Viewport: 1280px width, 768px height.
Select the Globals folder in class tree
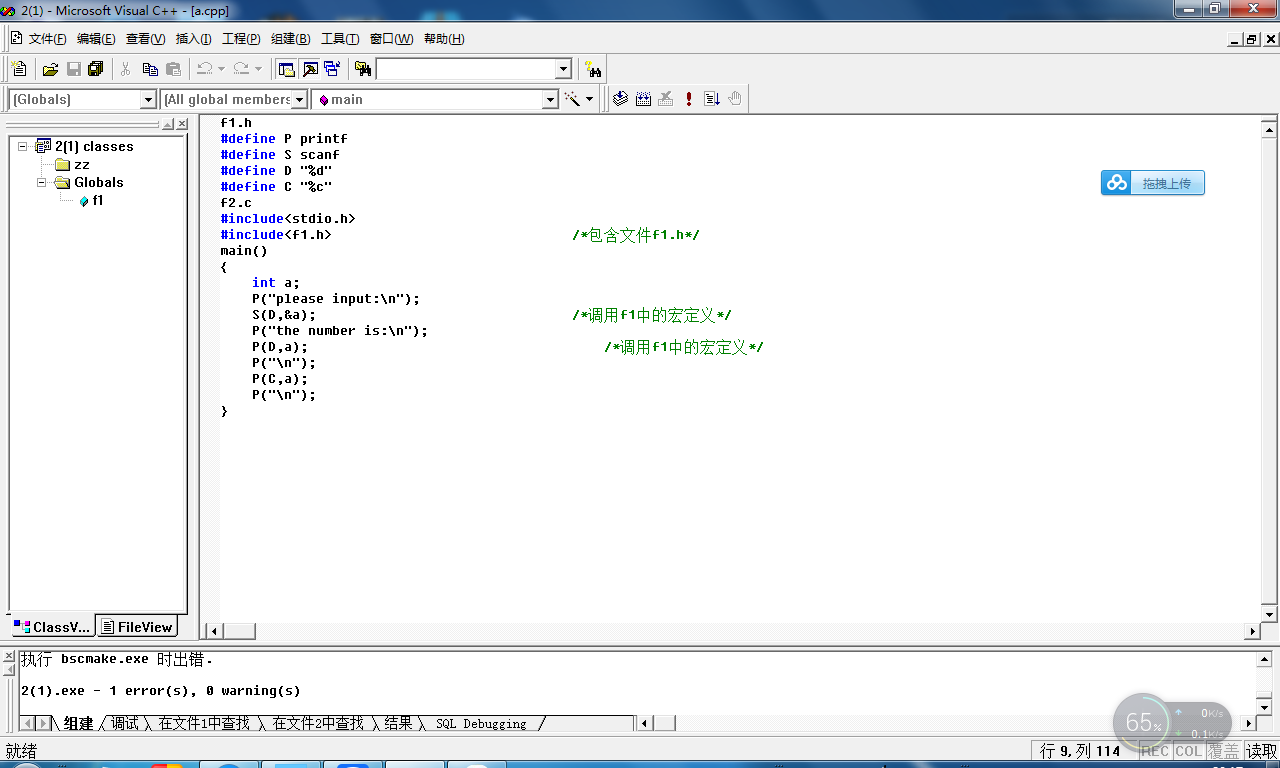click(x=89, y=182)
